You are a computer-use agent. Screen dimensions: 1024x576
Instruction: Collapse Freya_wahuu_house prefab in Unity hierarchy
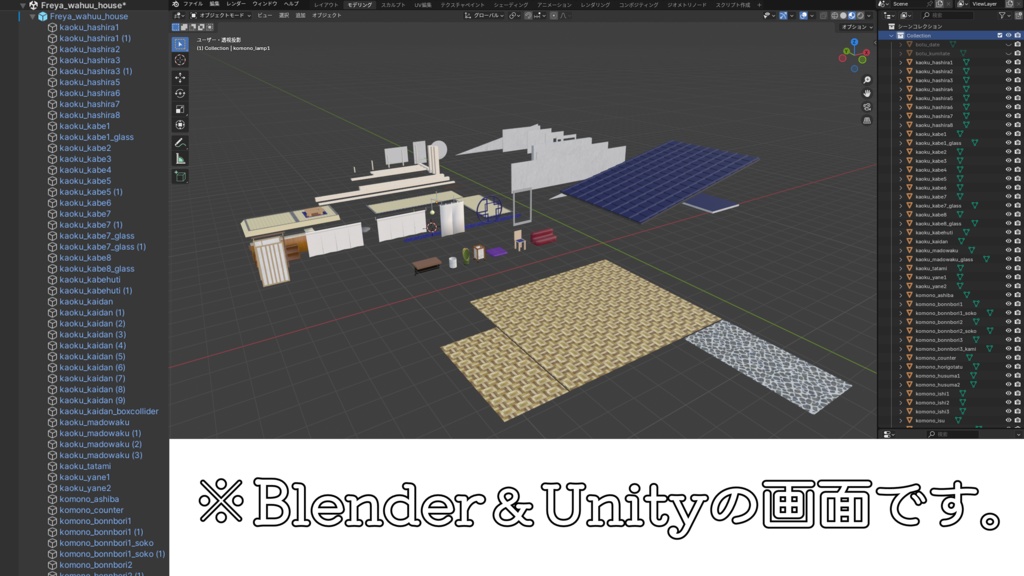tap(33, 16)
